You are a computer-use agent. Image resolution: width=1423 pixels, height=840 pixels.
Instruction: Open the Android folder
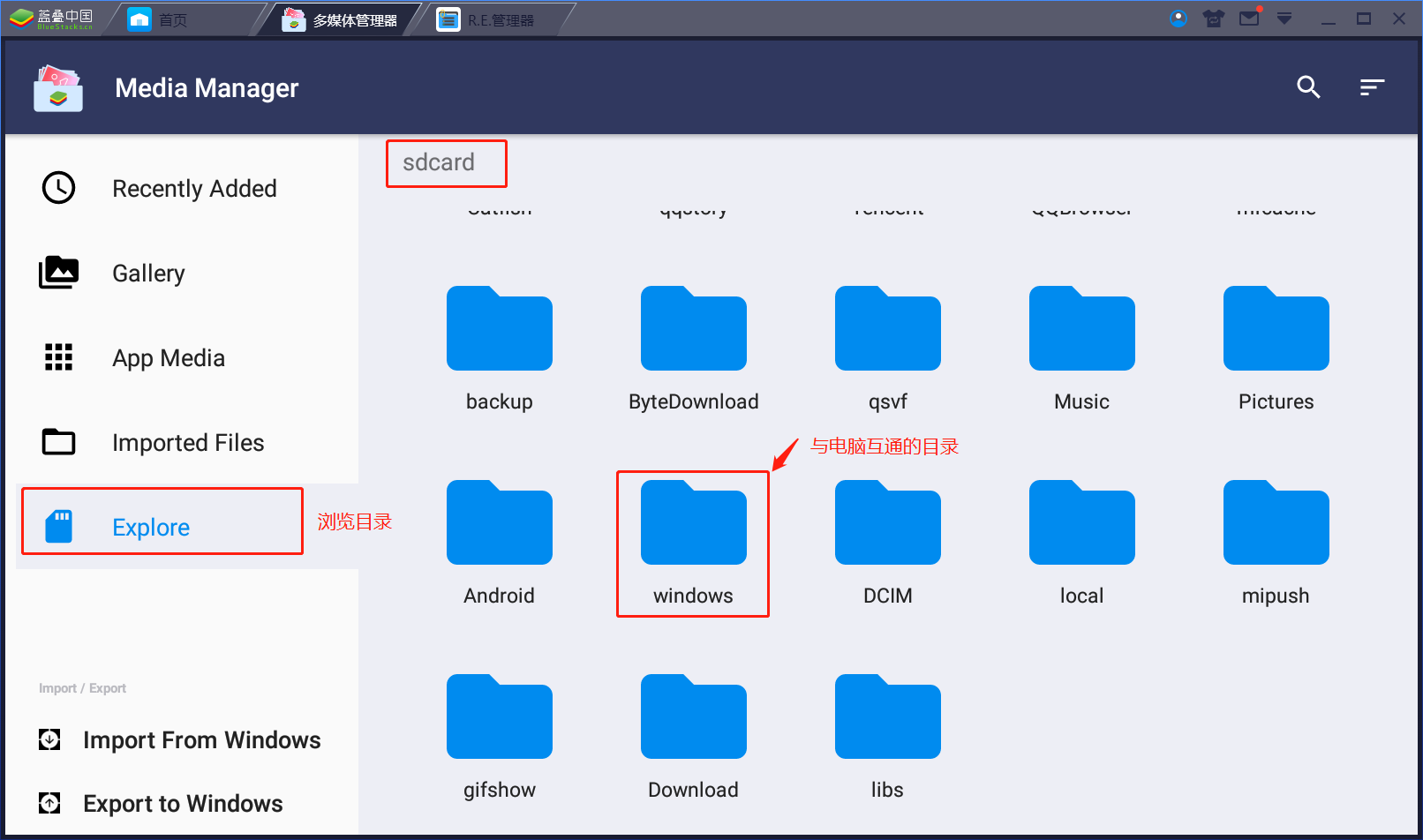(499, 543)
